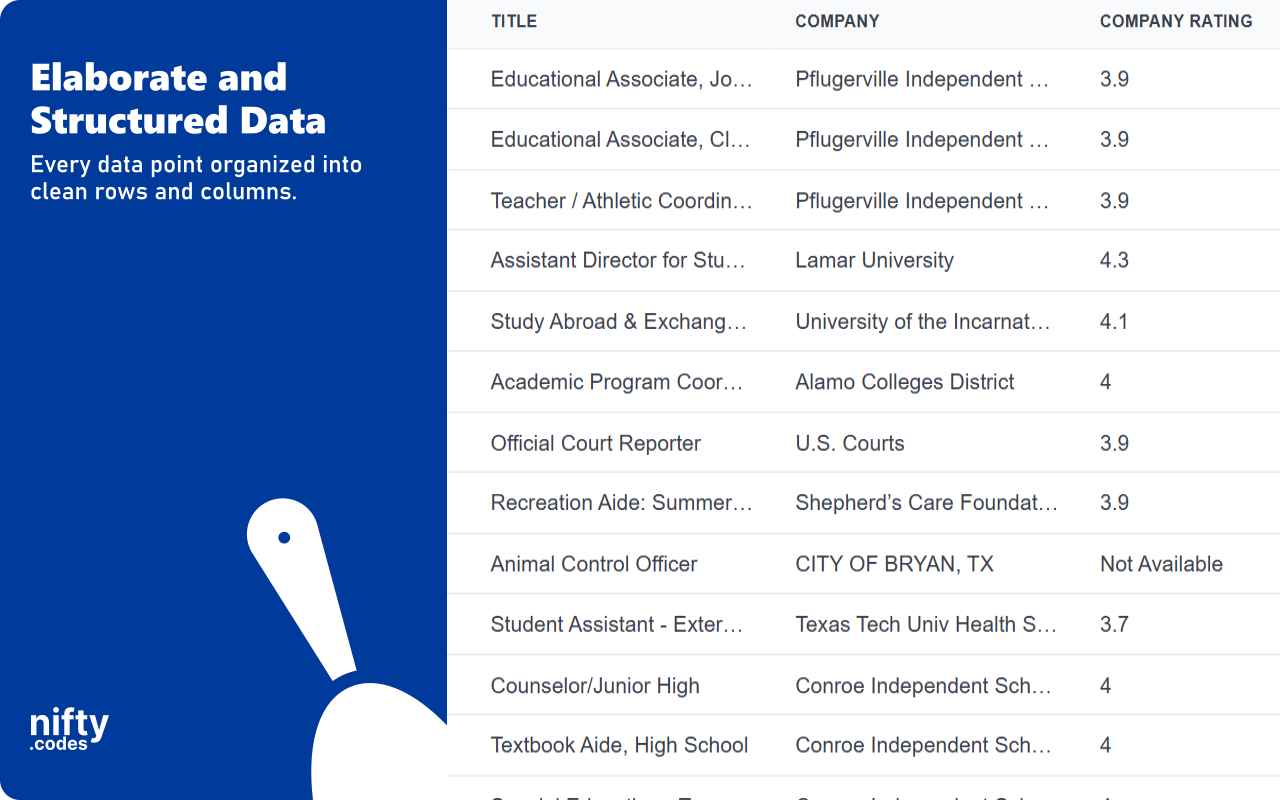Select the COMPANY RATING column header
The height and width of the screenshot is (800, 1280).
point(1176,21)
